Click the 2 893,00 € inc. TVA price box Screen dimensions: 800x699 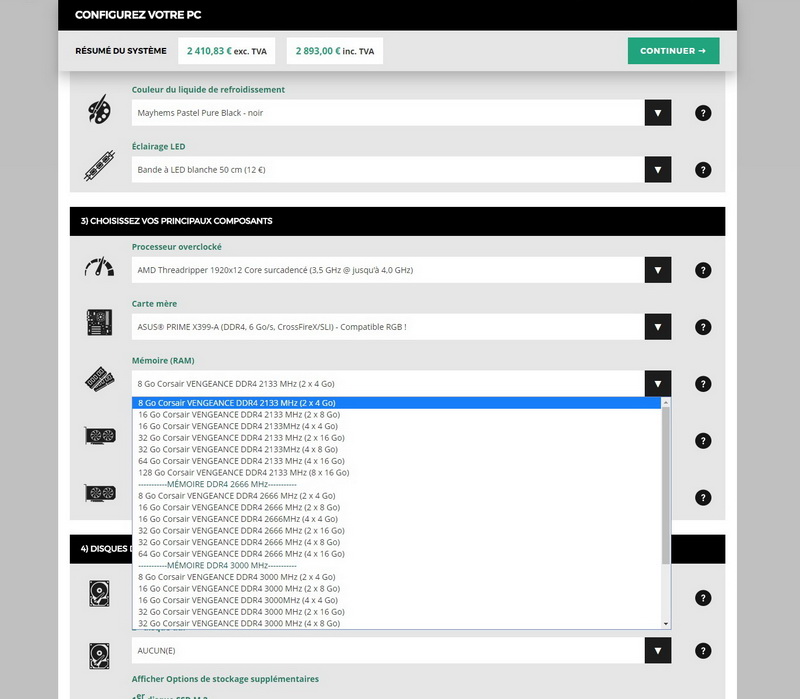[335, 51]
